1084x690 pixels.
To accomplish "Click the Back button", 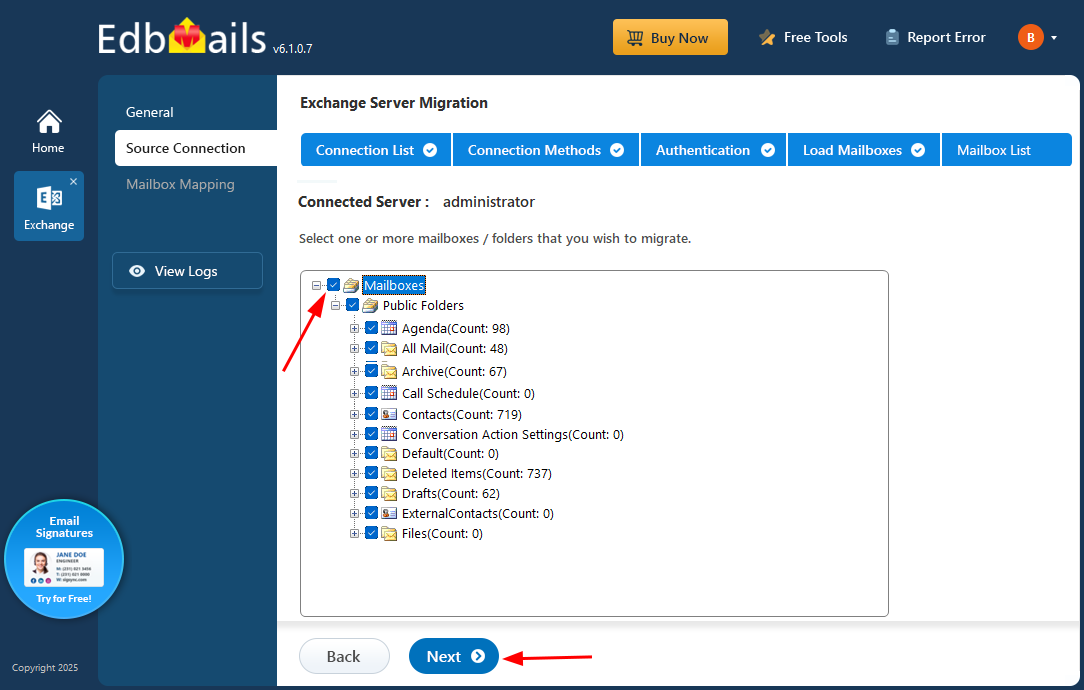I will (344, 656).
